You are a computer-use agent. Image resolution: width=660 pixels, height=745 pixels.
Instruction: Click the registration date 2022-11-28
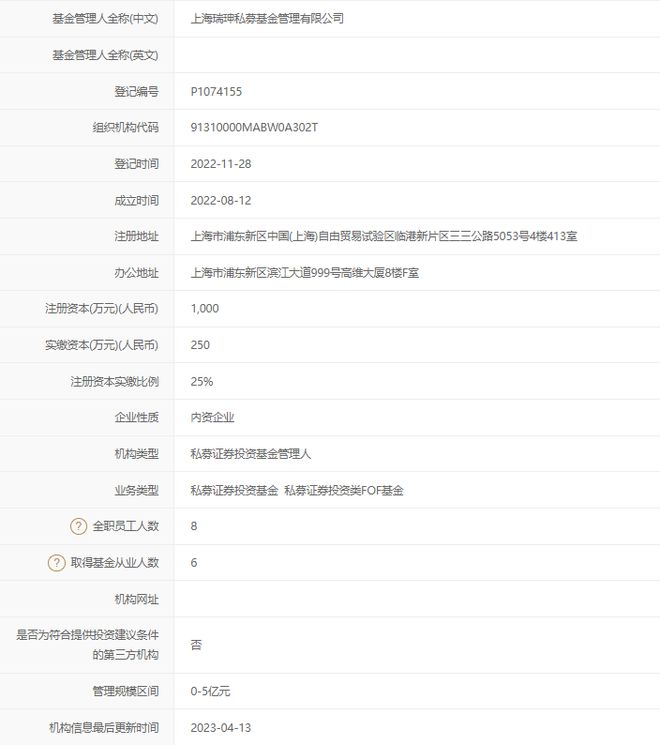click(x=221, y=164)
